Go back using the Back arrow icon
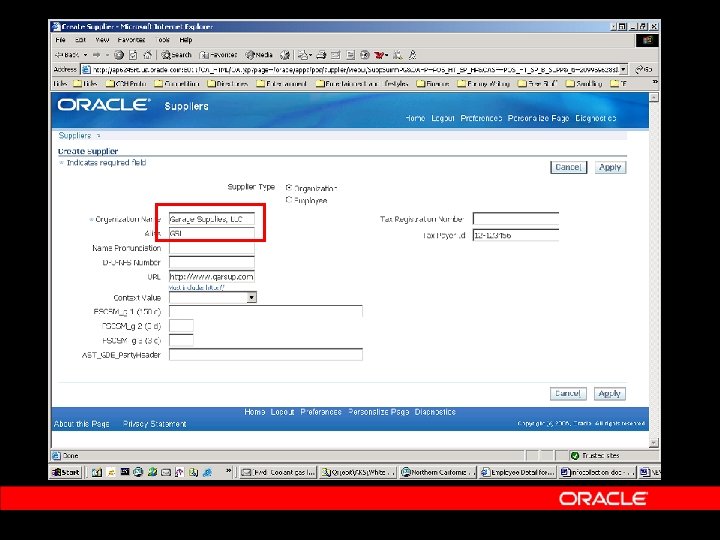Image resolution: width=720 pixels, height=540 pixels. click(68, 55)
